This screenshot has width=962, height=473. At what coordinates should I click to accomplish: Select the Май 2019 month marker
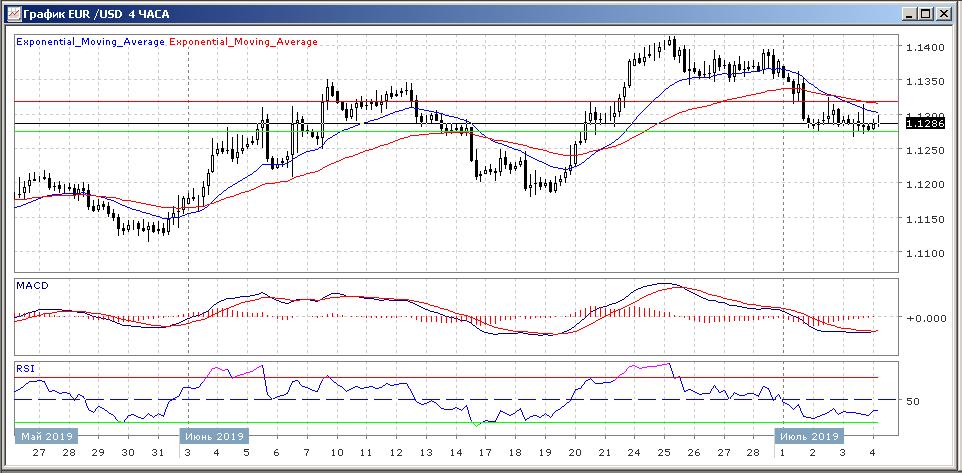point(45,437)
